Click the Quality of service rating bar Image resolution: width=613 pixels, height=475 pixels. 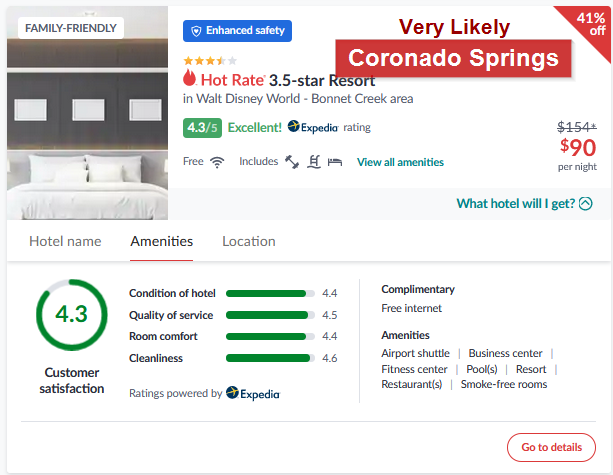(270, 315)
